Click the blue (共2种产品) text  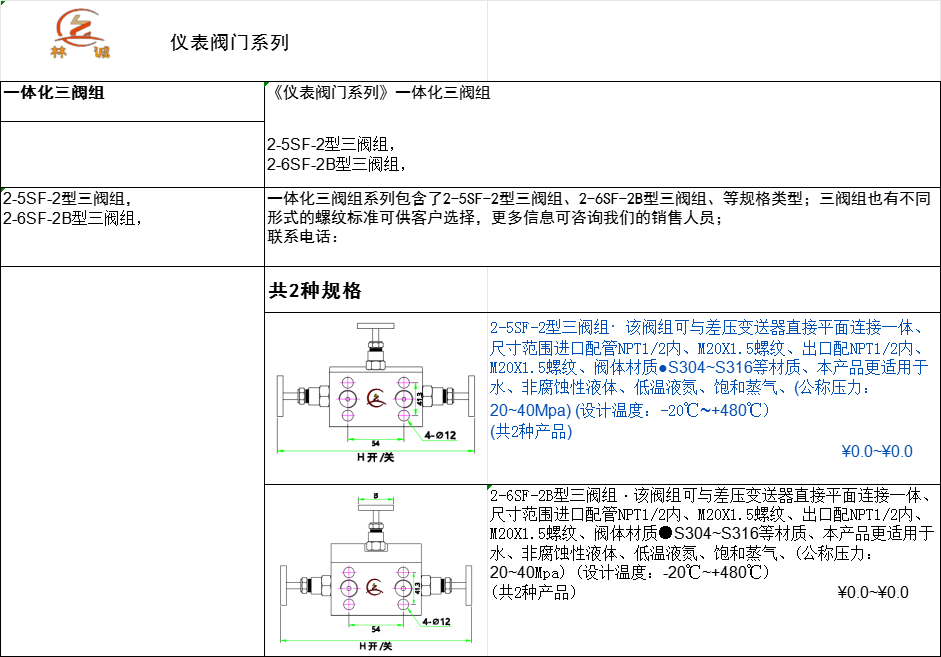[x=531, y=432]
